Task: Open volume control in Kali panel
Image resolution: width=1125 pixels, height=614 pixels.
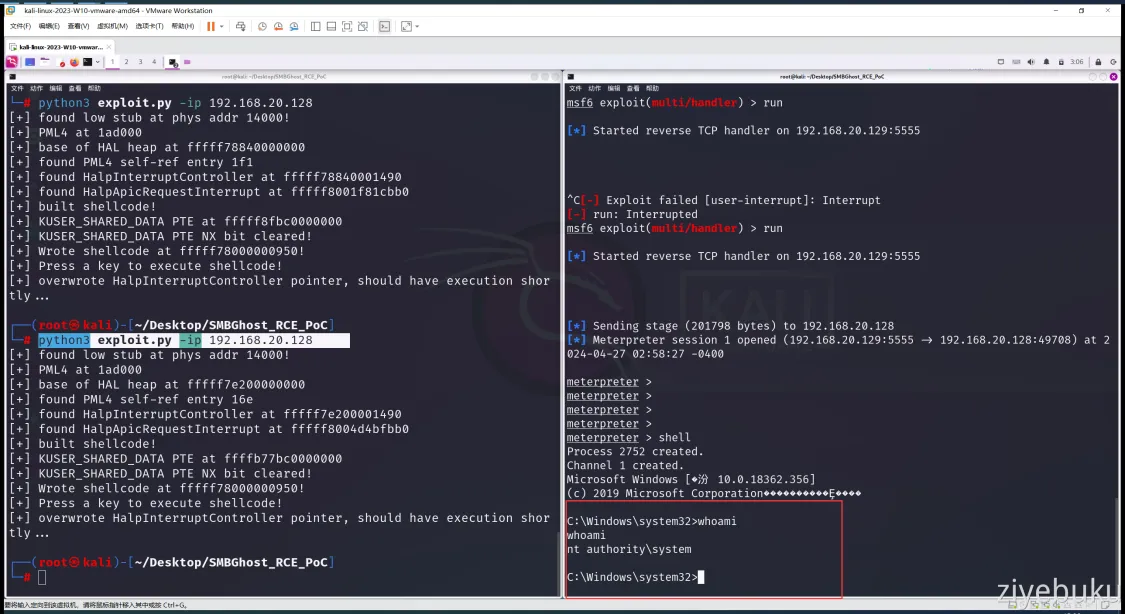Action: click(x=1031, y=62)
